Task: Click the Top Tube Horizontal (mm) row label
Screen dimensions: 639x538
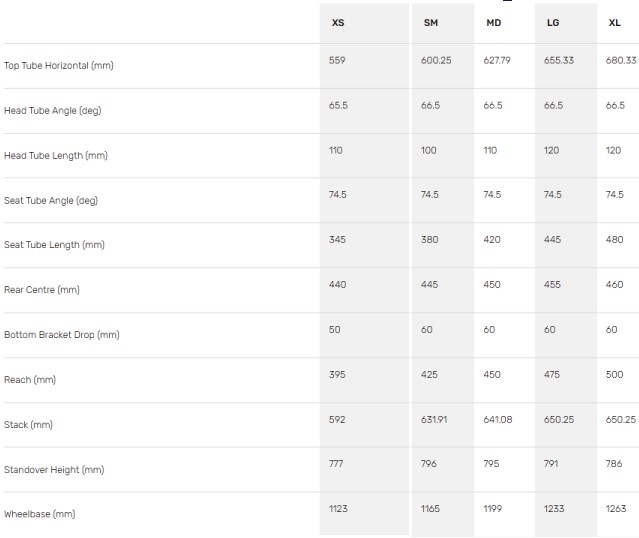Action: pyautogui.click(x=59, y=66)
